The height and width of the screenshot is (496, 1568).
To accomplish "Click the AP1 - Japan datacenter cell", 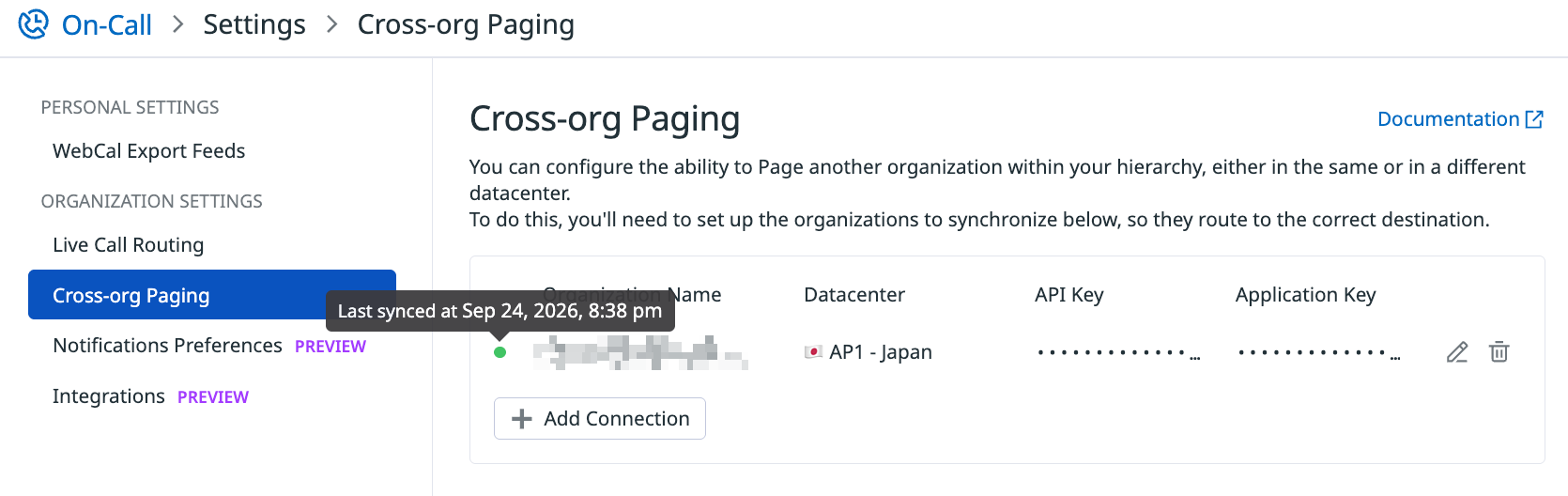I will (869, 352).
